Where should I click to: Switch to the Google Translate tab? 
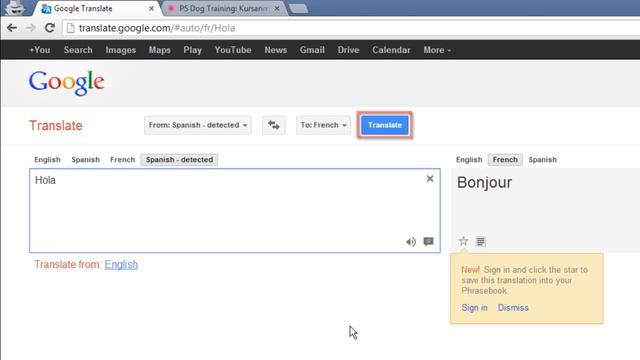[96, 8]
